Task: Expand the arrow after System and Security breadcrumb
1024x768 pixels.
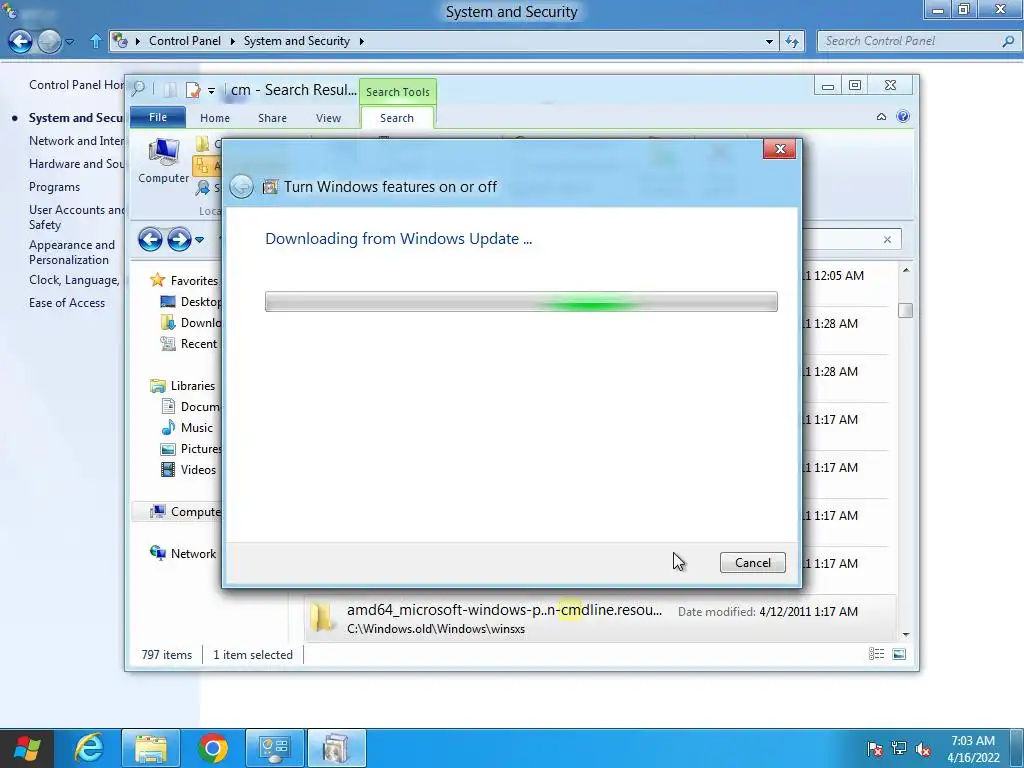Action: tap(361, 41)
